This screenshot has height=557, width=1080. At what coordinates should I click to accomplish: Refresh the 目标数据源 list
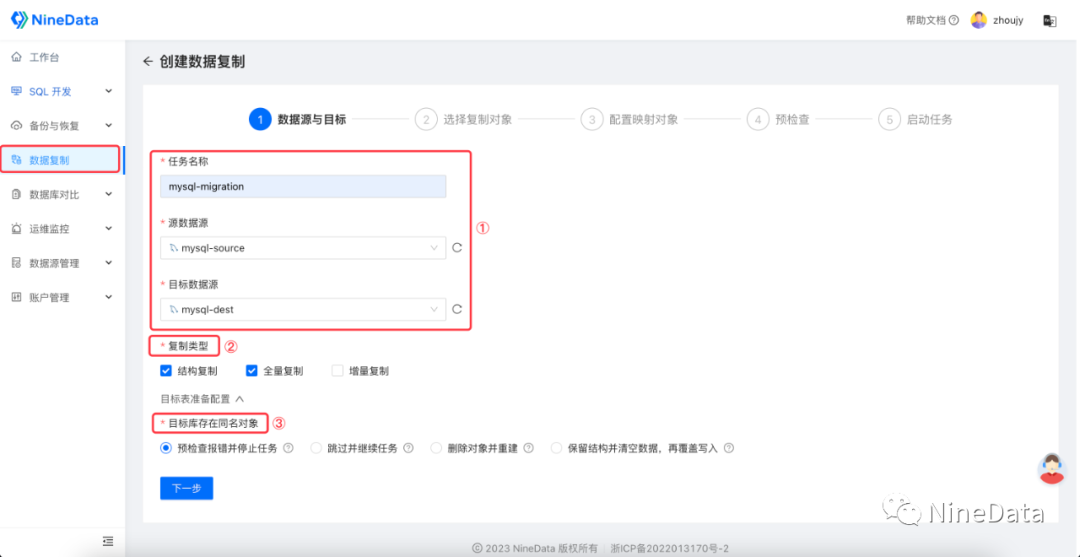[457, 309]
